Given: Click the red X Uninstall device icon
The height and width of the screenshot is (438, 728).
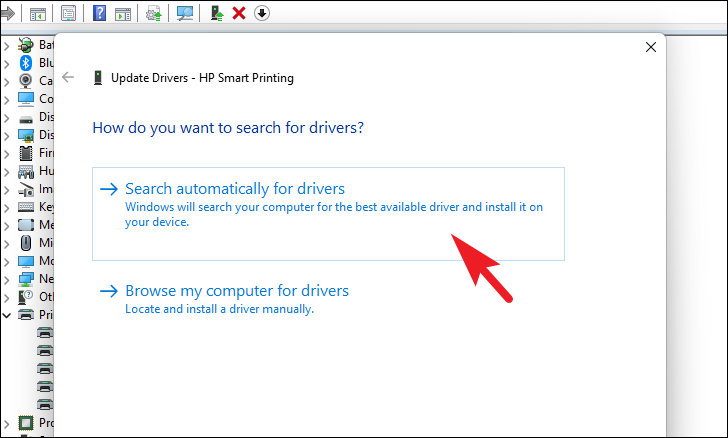Looking at the screenshot, I should pos(239,13).
